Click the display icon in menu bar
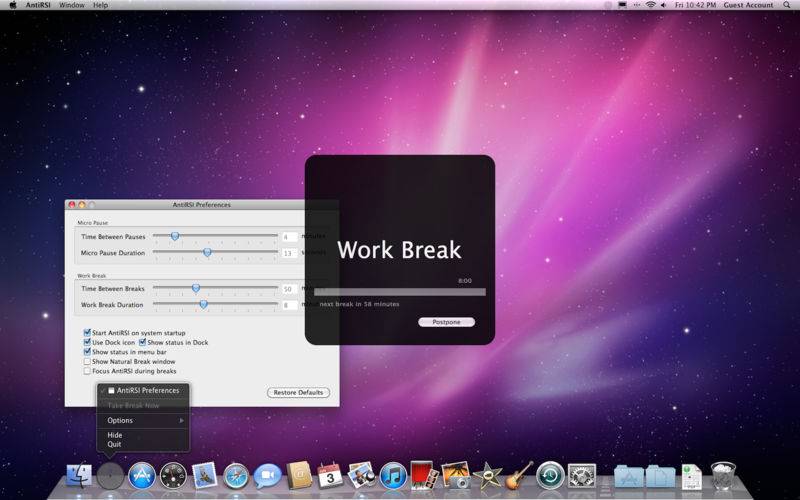Screen dimensions: 800x500 pyautogui.click(x=622, y=5)
